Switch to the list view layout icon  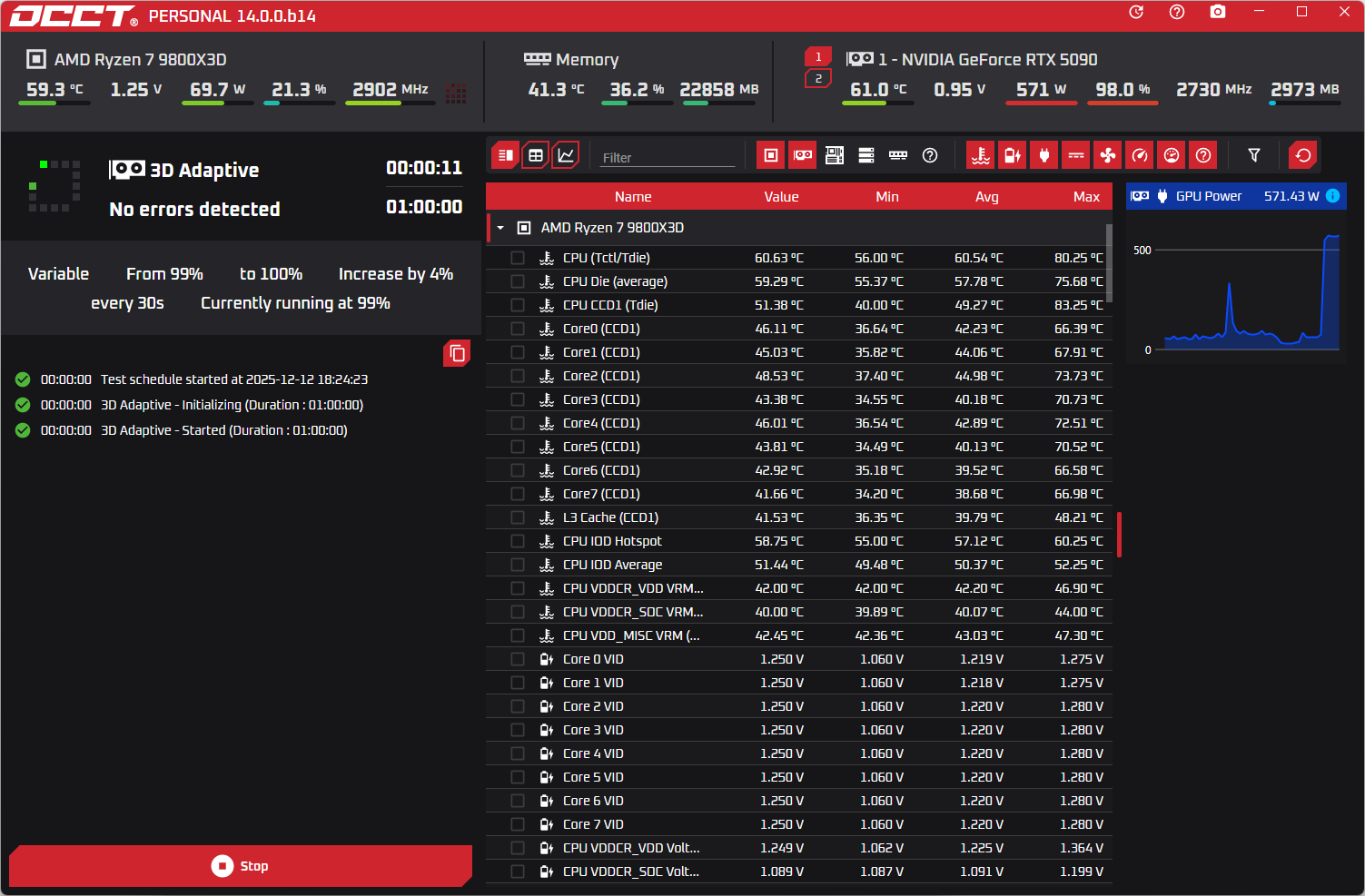506,155
